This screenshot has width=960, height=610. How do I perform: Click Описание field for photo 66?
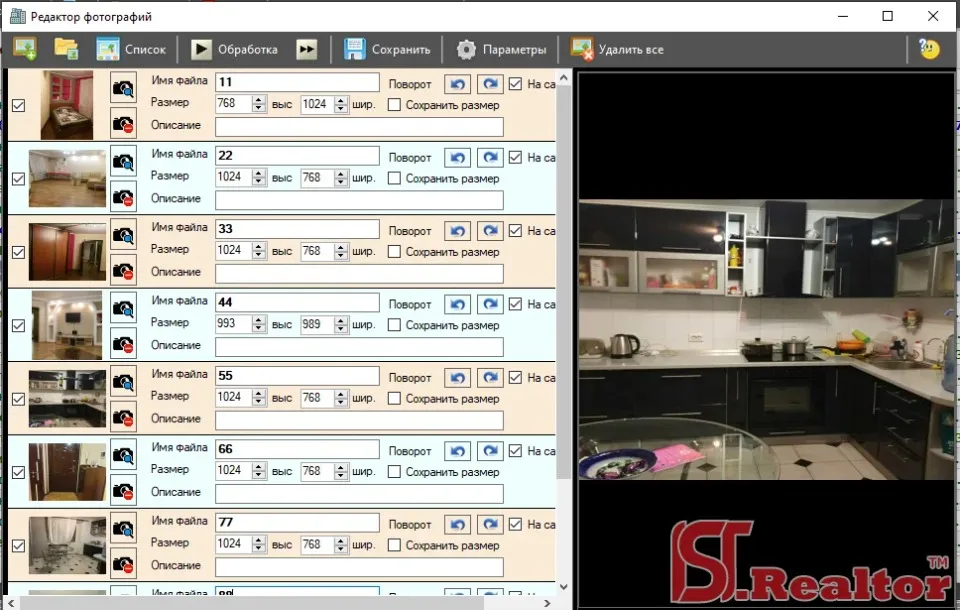359,494
